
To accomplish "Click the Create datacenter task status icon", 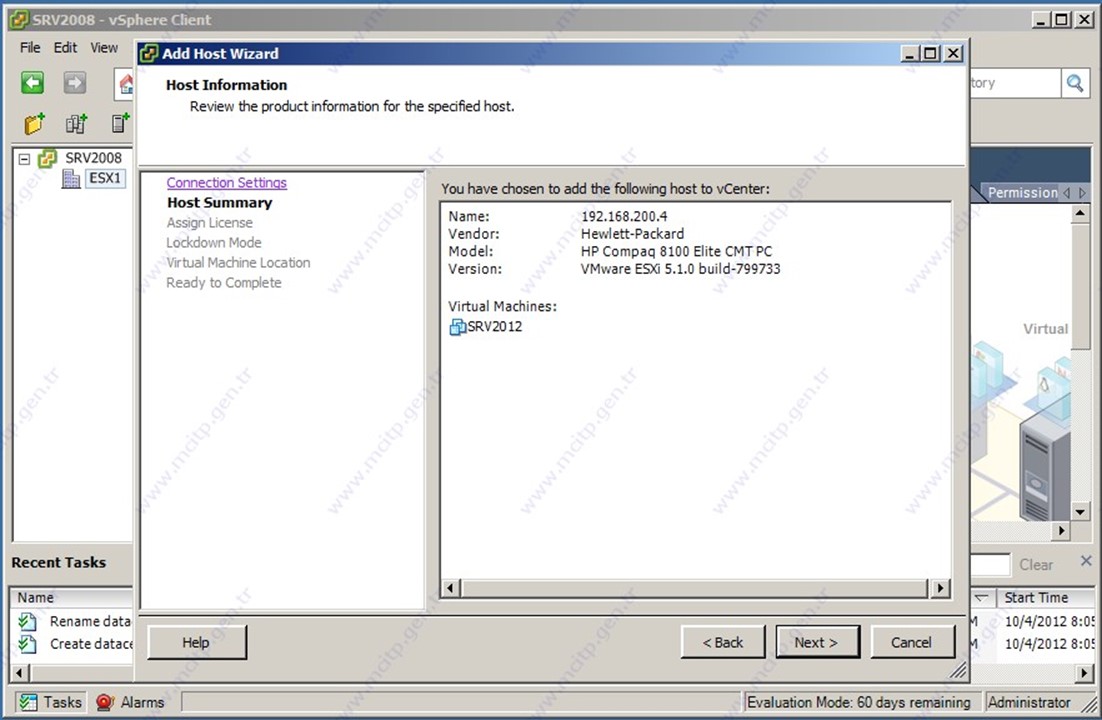I will pos(27,644).
